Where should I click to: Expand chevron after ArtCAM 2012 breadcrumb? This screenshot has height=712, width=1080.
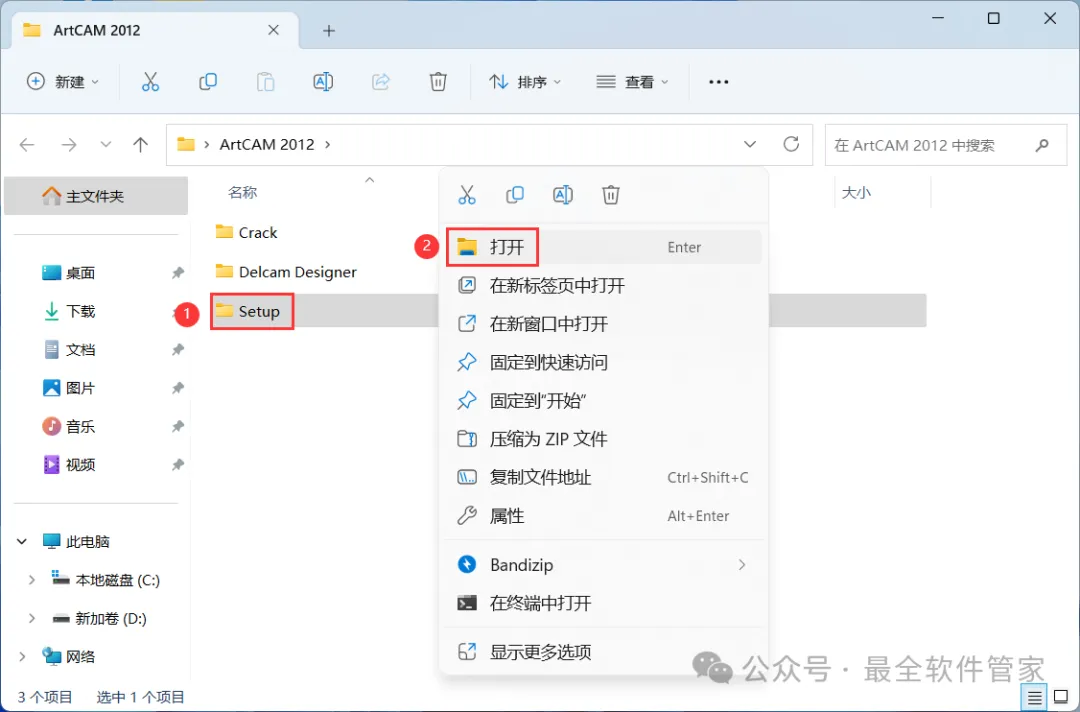click(328, 145)
